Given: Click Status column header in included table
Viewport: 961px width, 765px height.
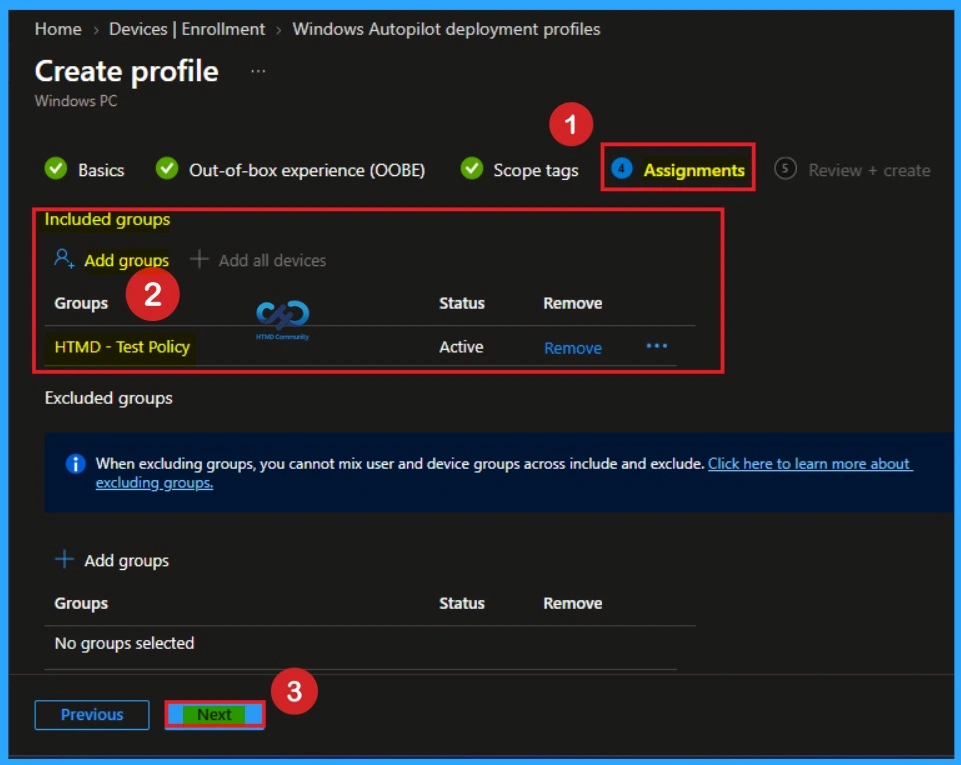Looking at the screenshot, I should pos(462,303).
